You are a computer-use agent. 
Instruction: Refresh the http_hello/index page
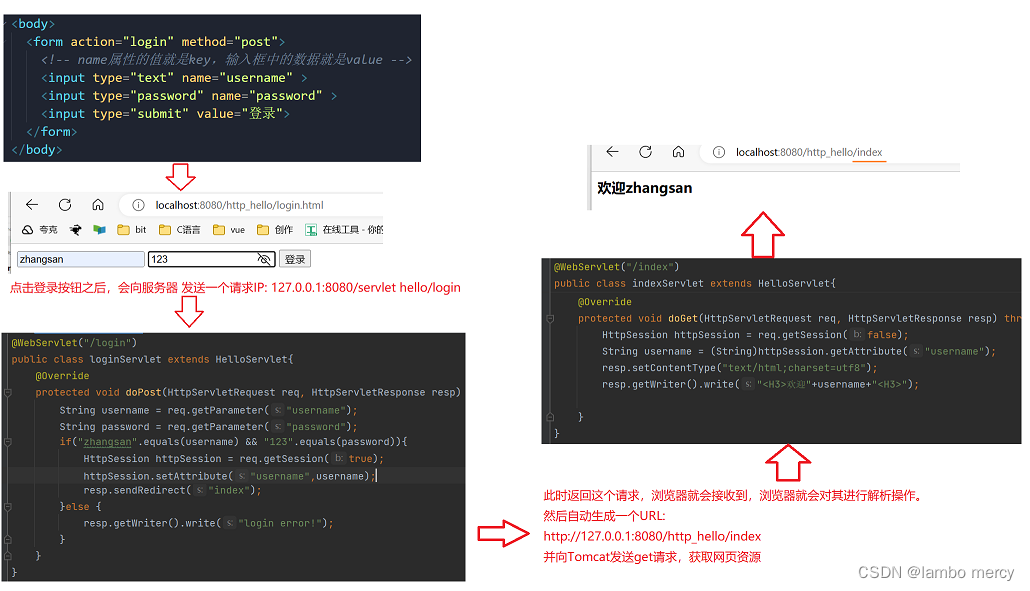(x=646, y=152)
